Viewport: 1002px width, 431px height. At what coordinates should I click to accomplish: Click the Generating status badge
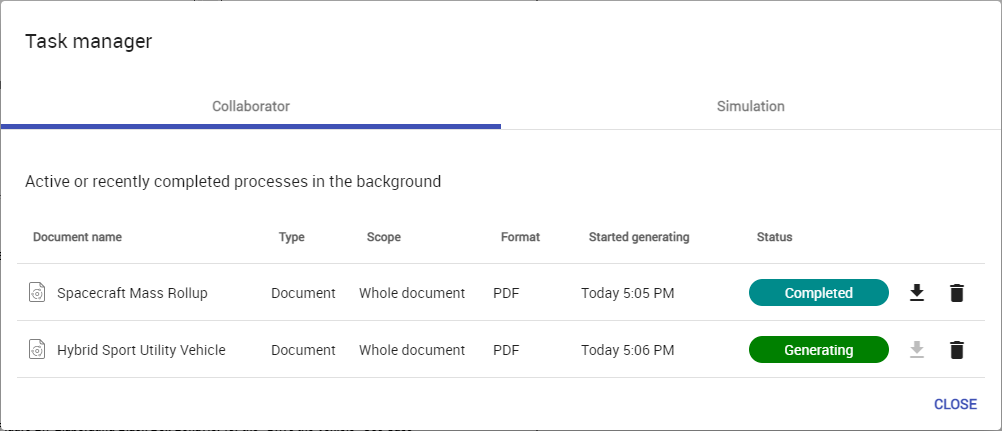pos(818,350)
